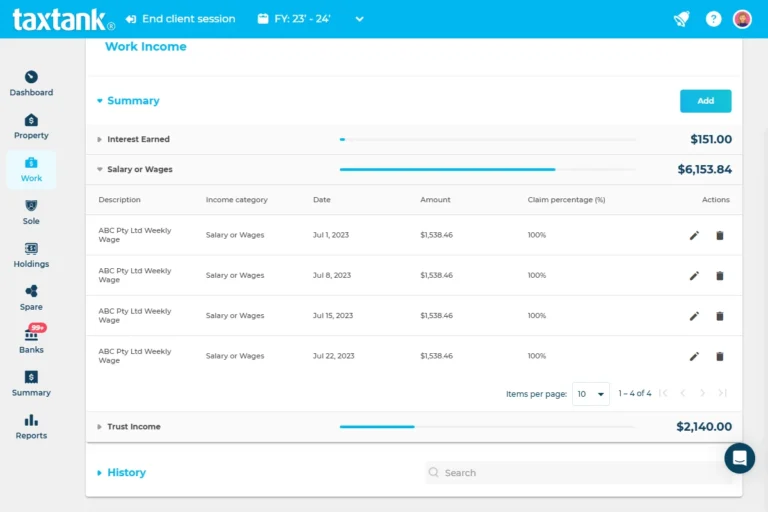The width and height of the screenshot is (768, 512).
Task: Go to last page of results
Action: point(722,393)
